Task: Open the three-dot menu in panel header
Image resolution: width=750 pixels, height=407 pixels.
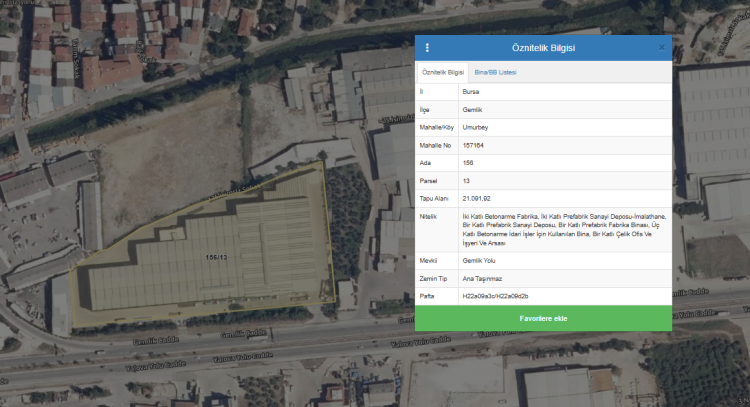Action: 428,48
